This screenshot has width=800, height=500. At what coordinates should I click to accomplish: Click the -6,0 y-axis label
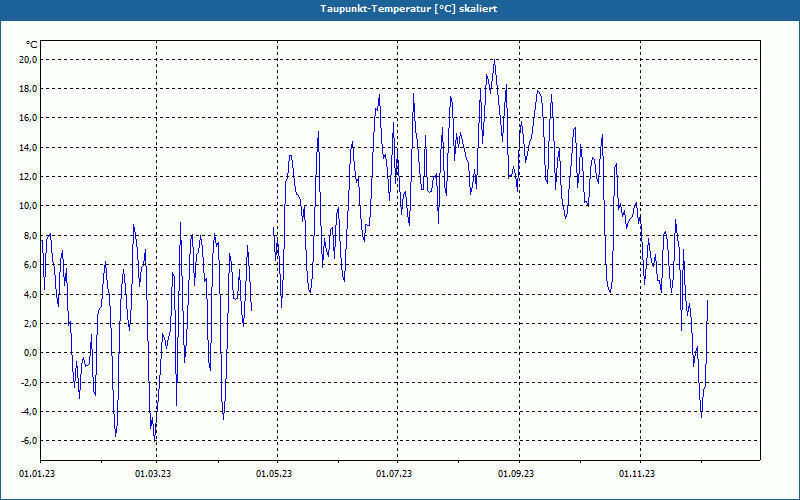[x=29, y=441]
